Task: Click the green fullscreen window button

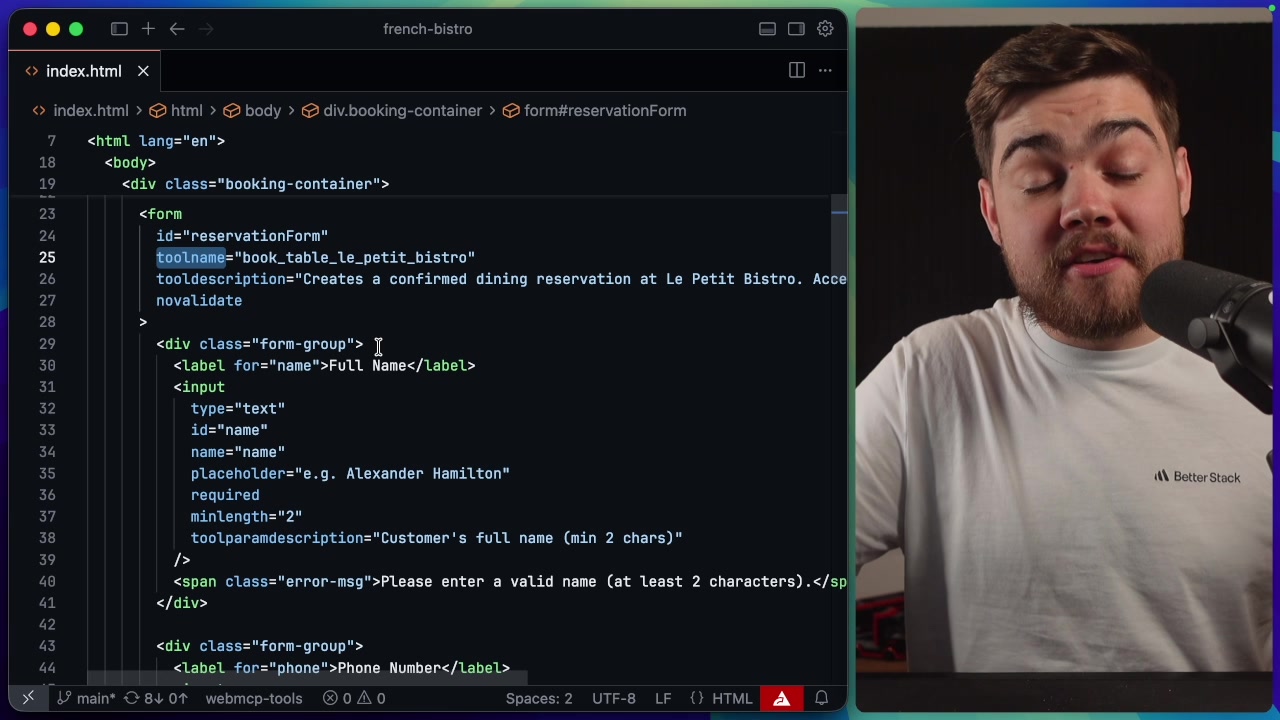Action: coord(76,29)
